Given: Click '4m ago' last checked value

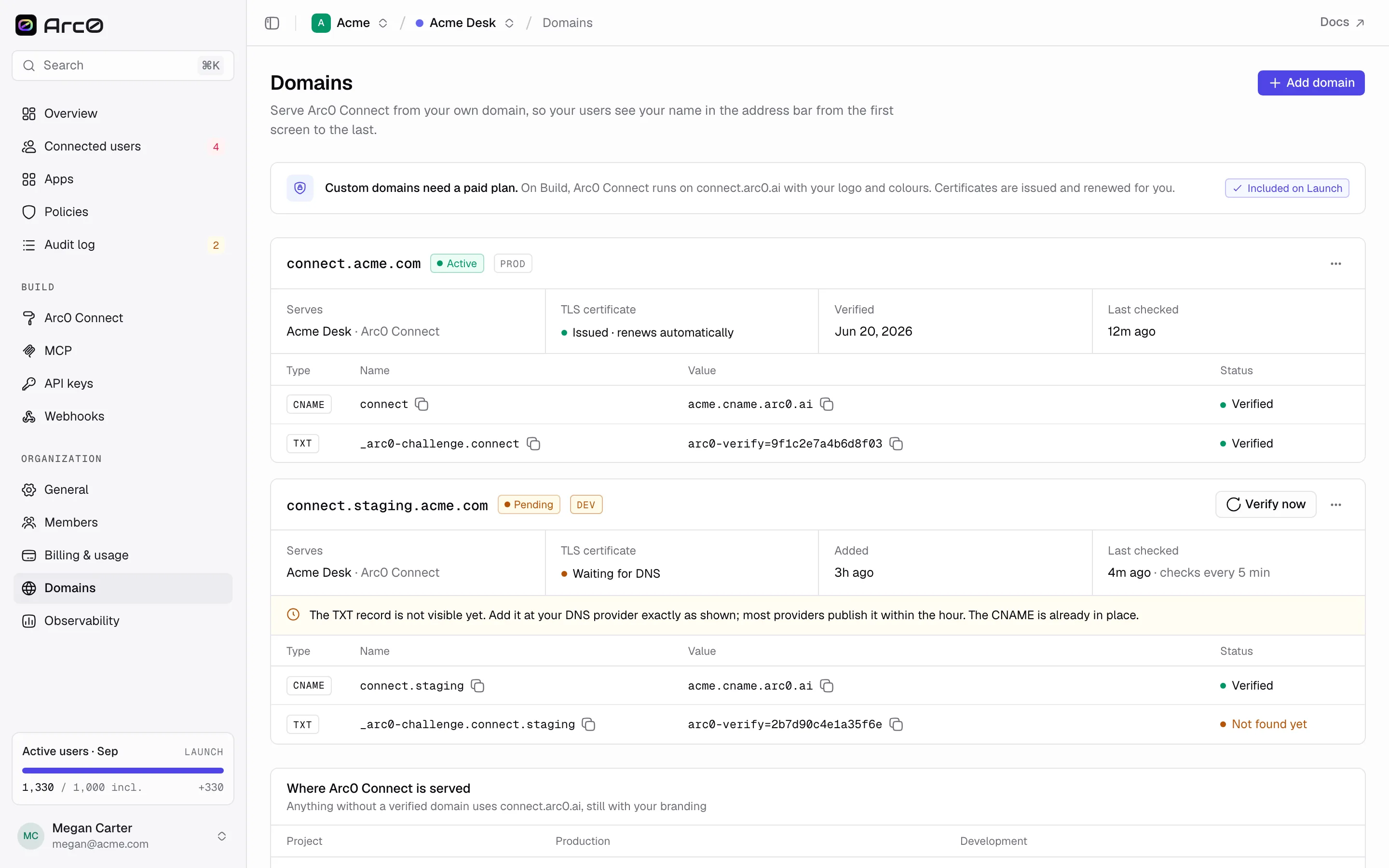Looking at the screenshot, I should [x=1129, y=572].
